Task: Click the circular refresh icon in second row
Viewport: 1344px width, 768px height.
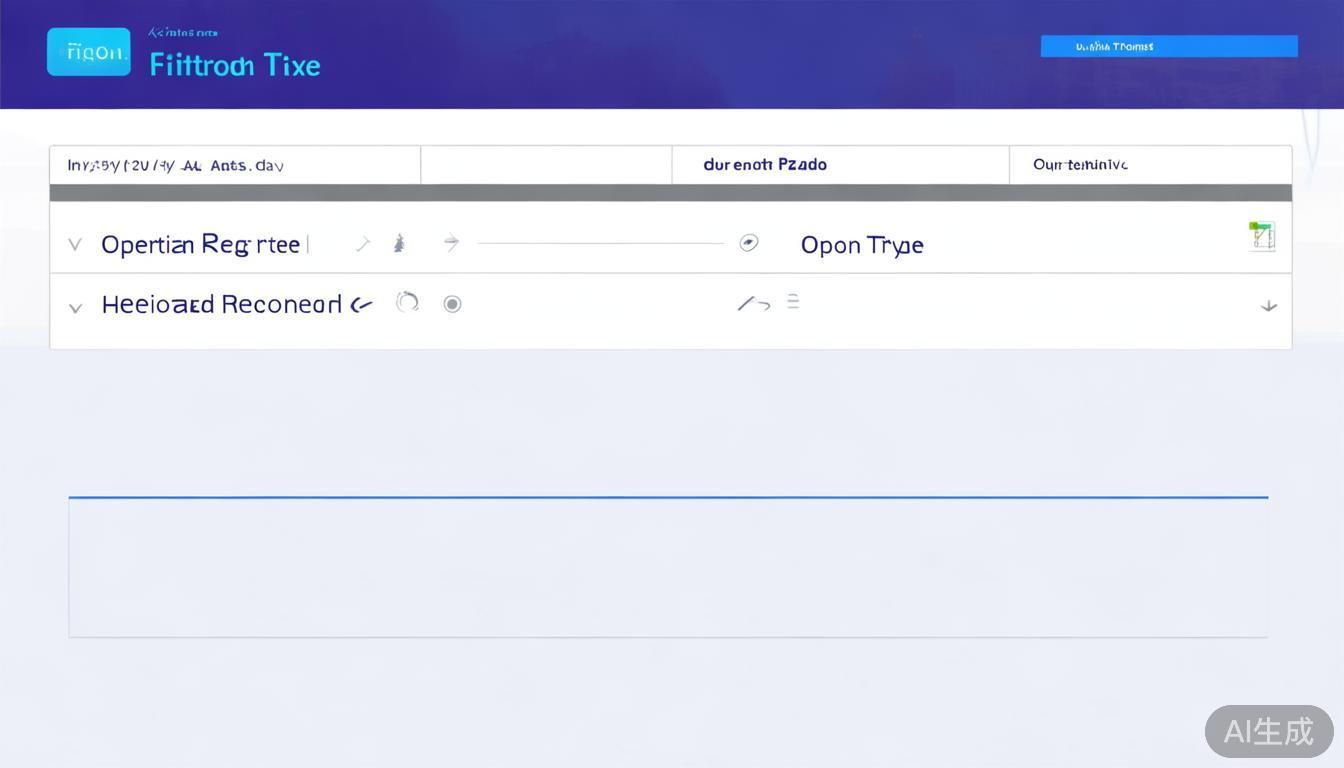Action: click(x=407, y=302)
